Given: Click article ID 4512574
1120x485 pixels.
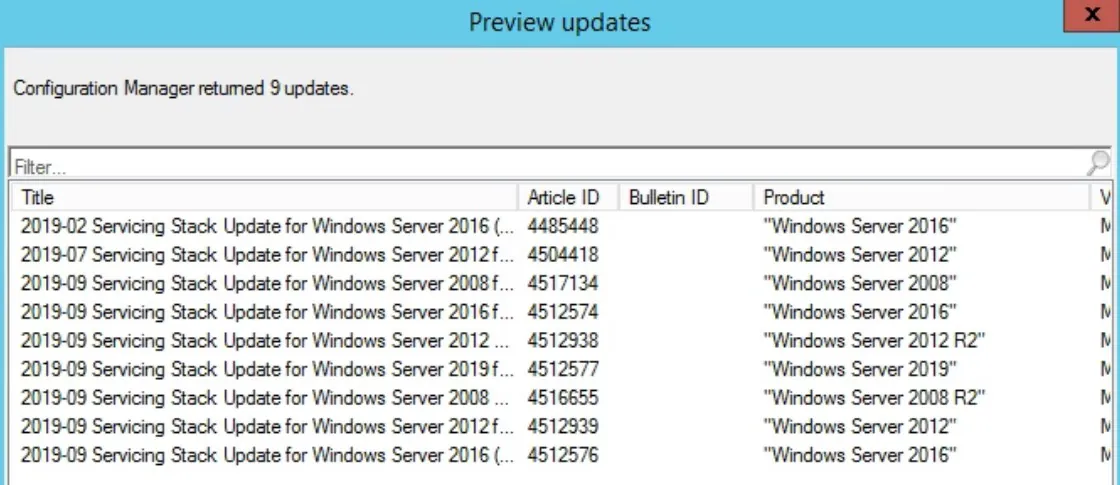Looking at the screenshot, I should [563, 311].
